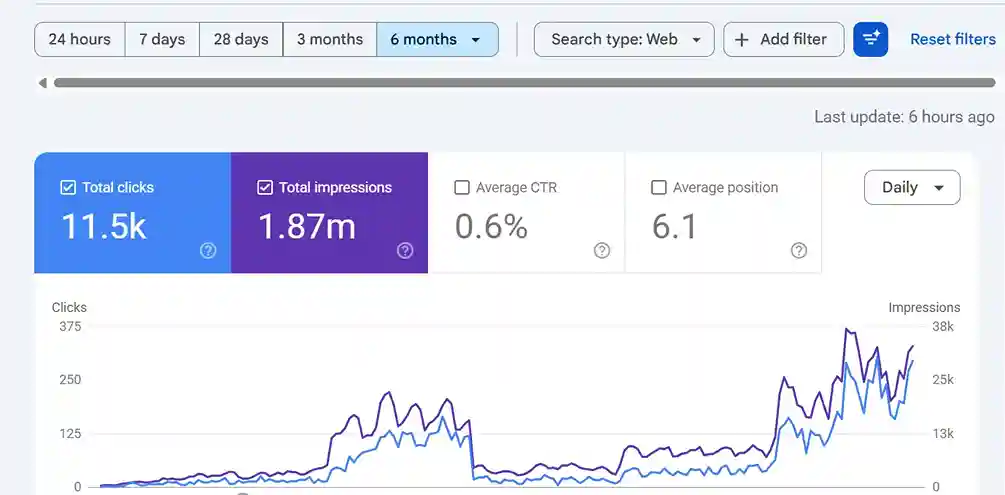
Task: Uncheck the Total impressions checkbox
Action: (x=264, y=187)
